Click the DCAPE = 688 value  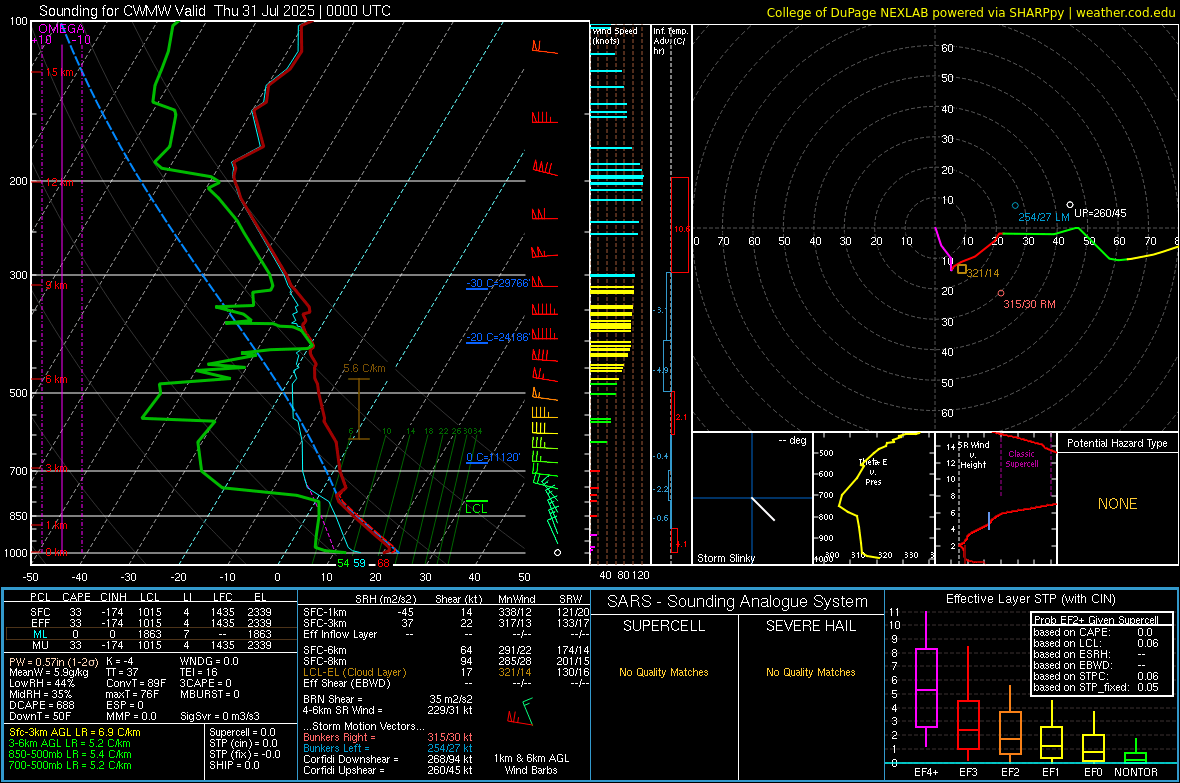click(41, 705)
